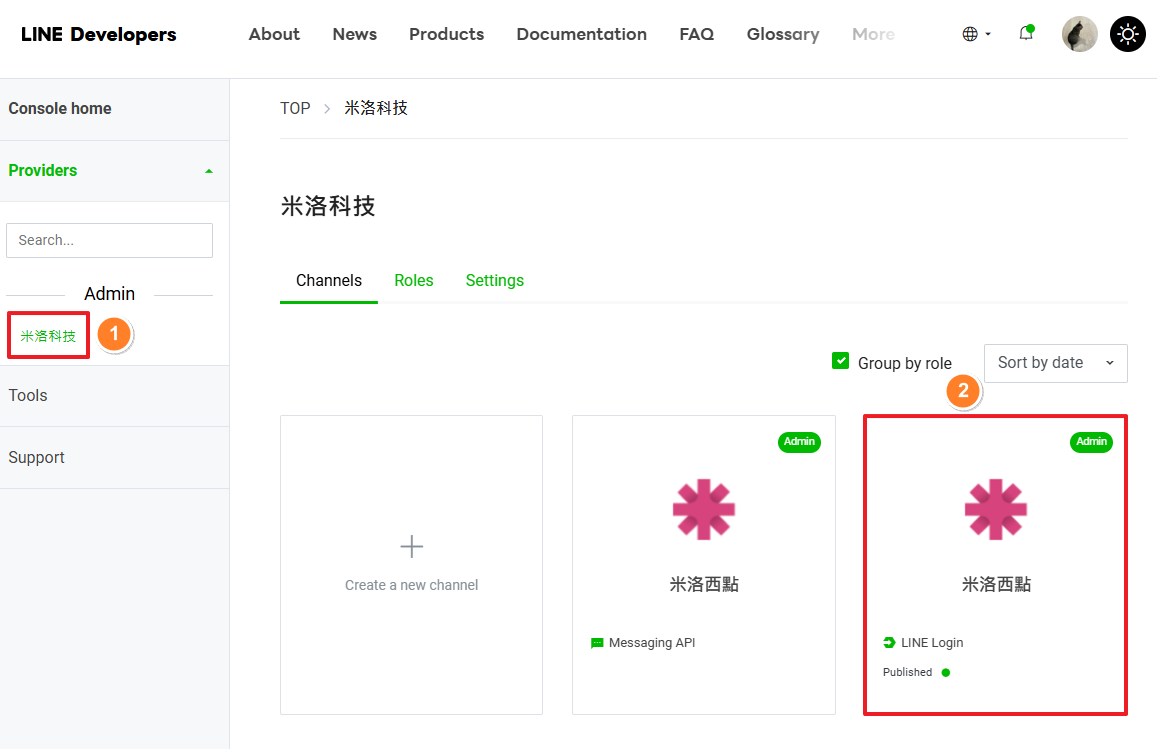The height and width of the screenshot is (749, 1157).
Task: Click the 米洛科技 provider link in sidebar
Action: [x=48, y=336]
